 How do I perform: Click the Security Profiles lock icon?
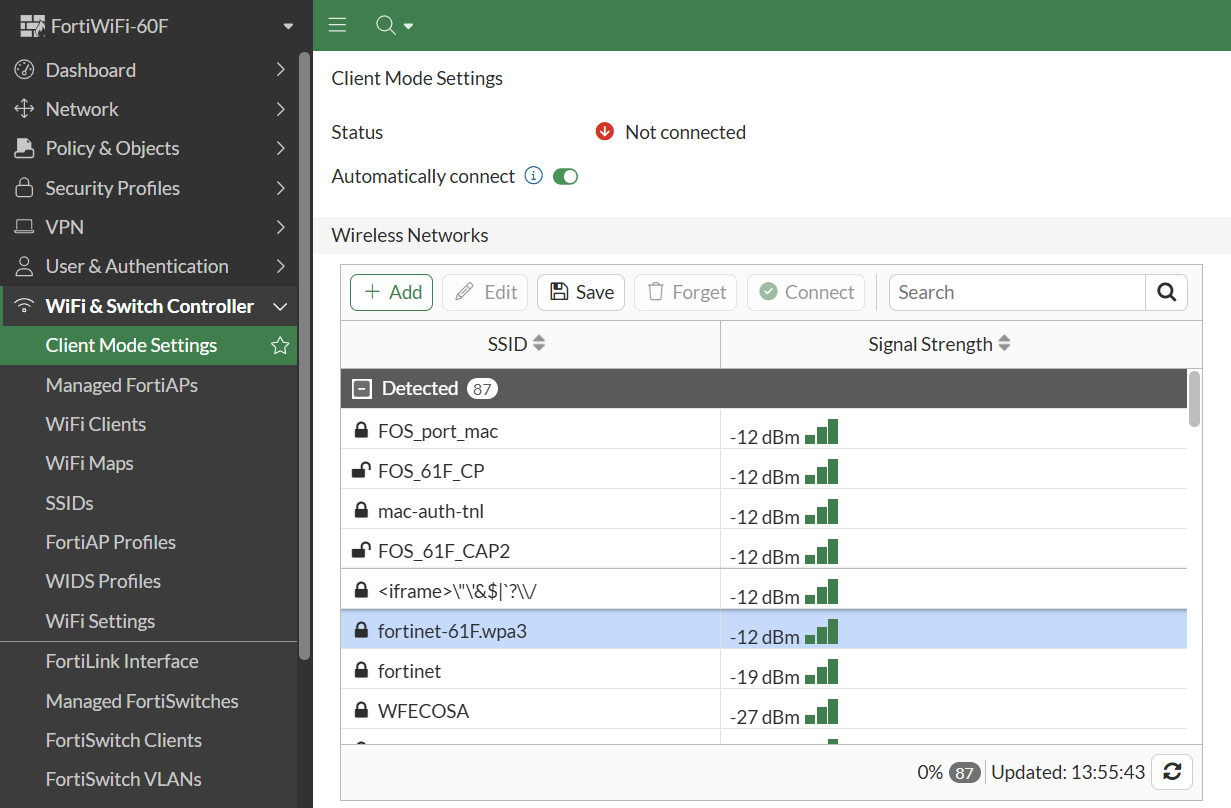[x=25, y=188]
